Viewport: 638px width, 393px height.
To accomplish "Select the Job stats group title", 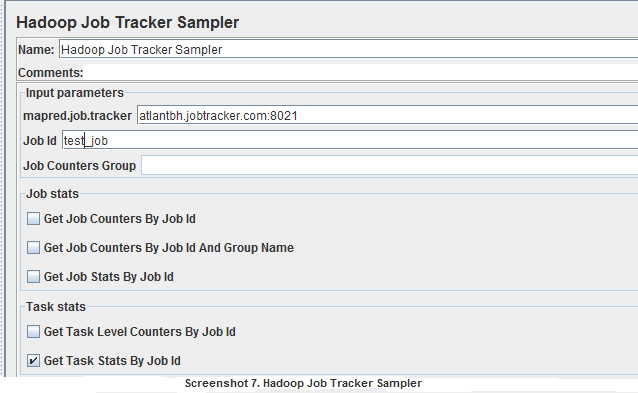I will pyautogui.click(x=52, y=194).
